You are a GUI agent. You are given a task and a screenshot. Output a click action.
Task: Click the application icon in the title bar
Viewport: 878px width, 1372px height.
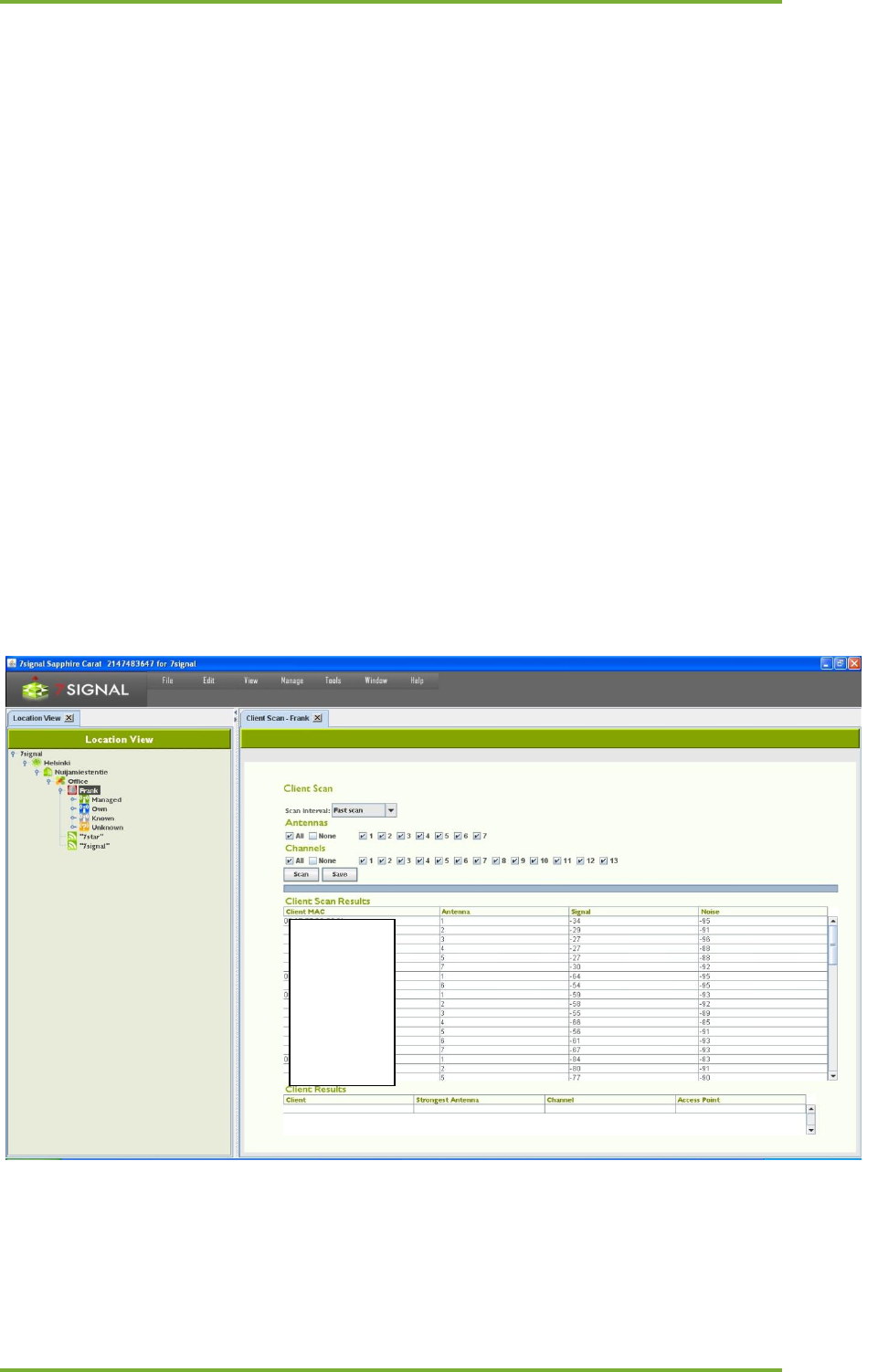[12, 663]
